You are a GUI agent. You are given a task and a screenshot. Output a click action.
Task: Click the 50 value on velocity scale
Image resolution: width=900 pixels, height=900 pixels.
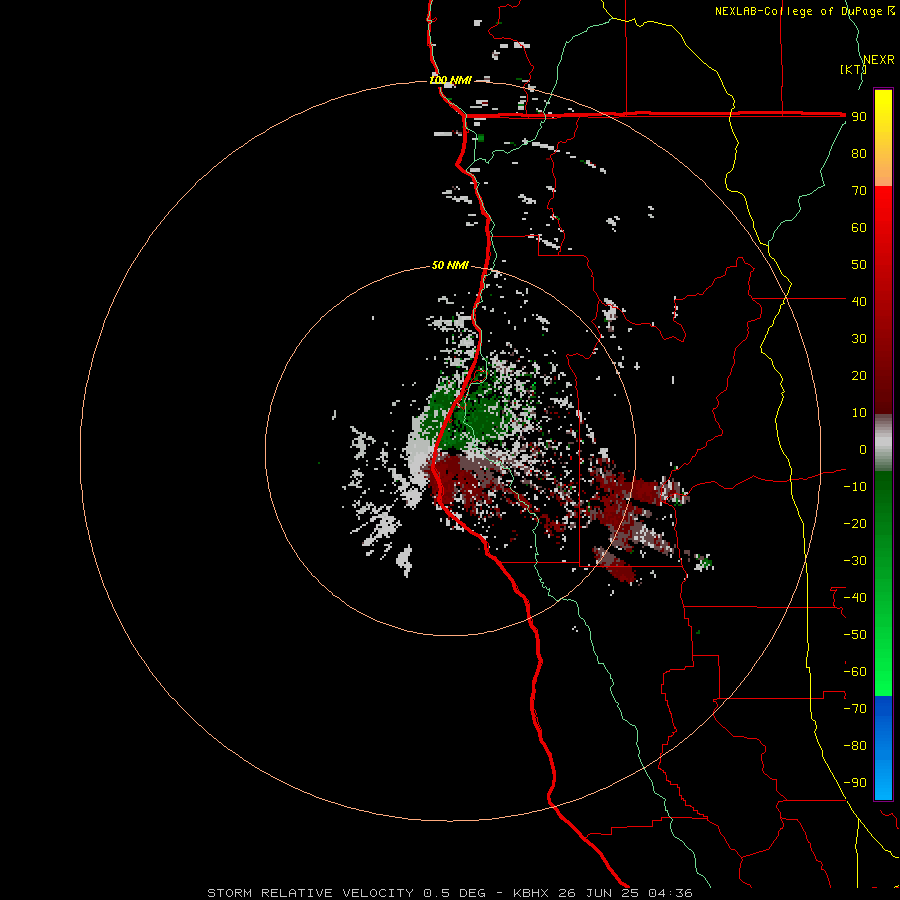point(859,265)
